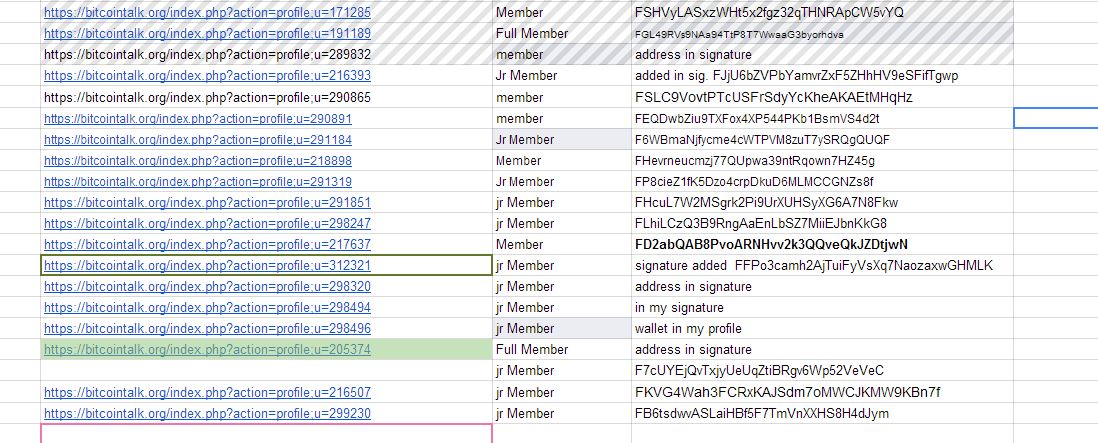The image size is (1098, 443).
Task: Select address cell starting FHevrneuc
Action: [x=823, y=160]
